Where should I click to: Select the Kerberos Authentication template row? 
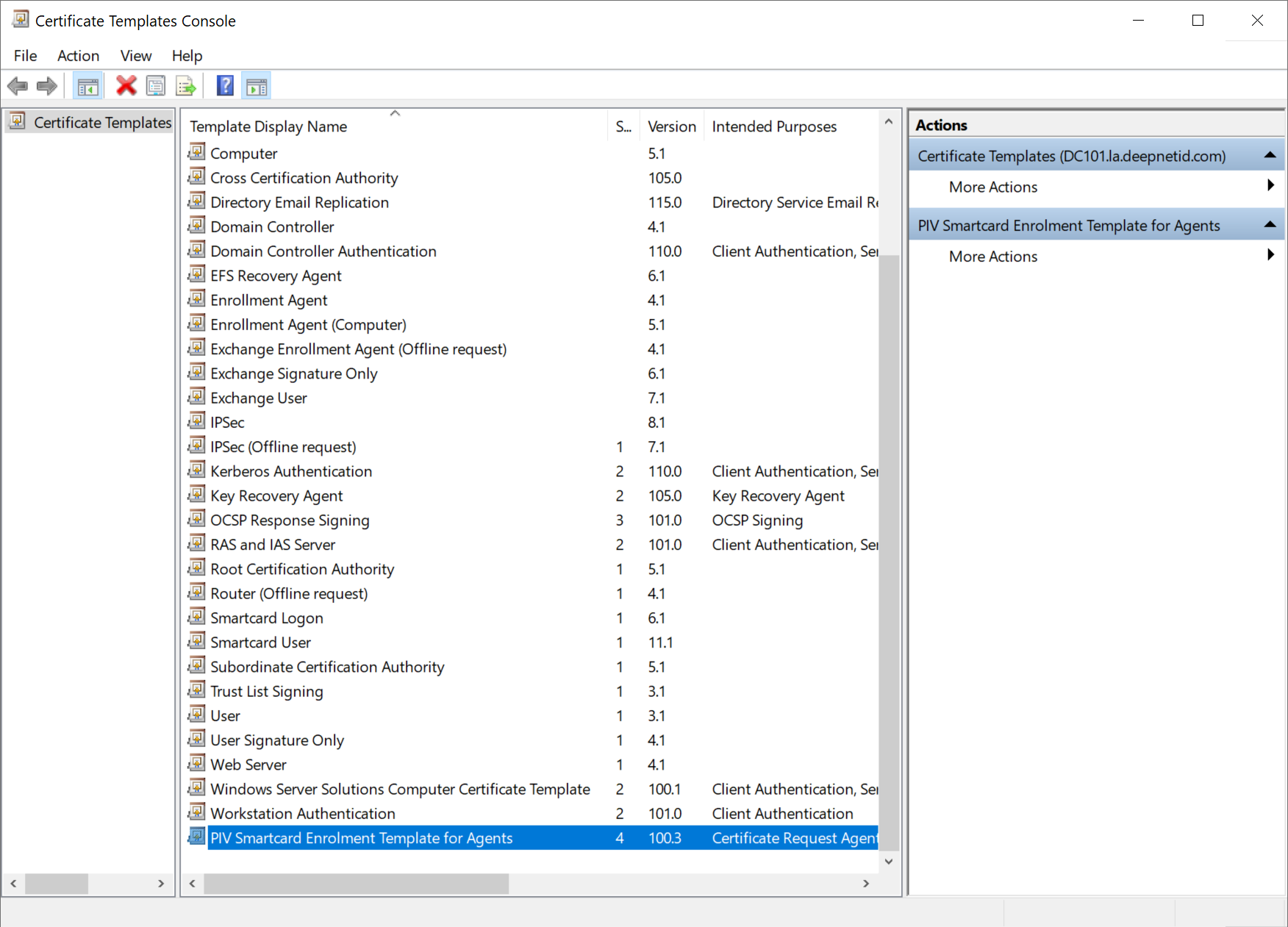(291, 471)
